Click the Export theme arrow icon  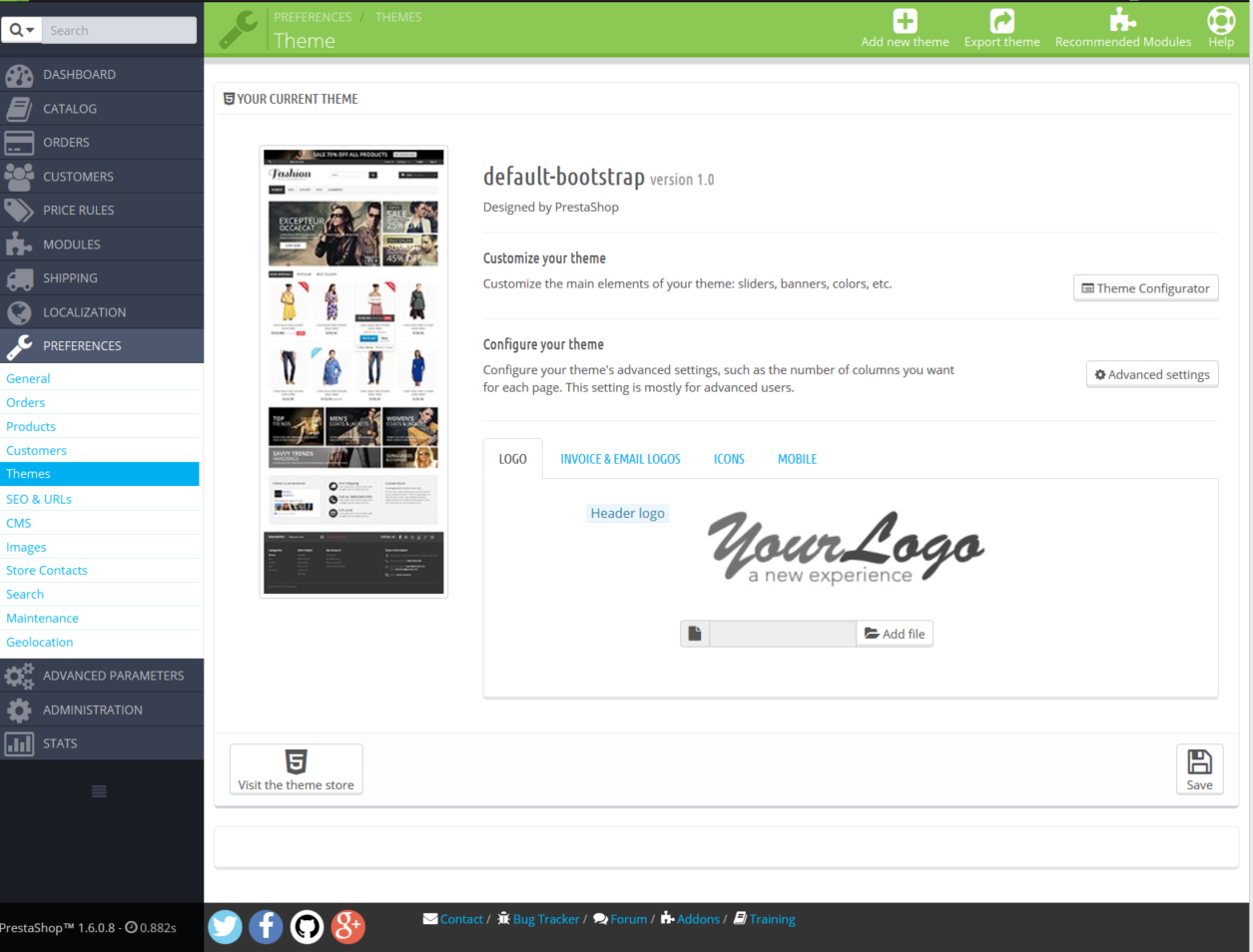coord(1001,21)
